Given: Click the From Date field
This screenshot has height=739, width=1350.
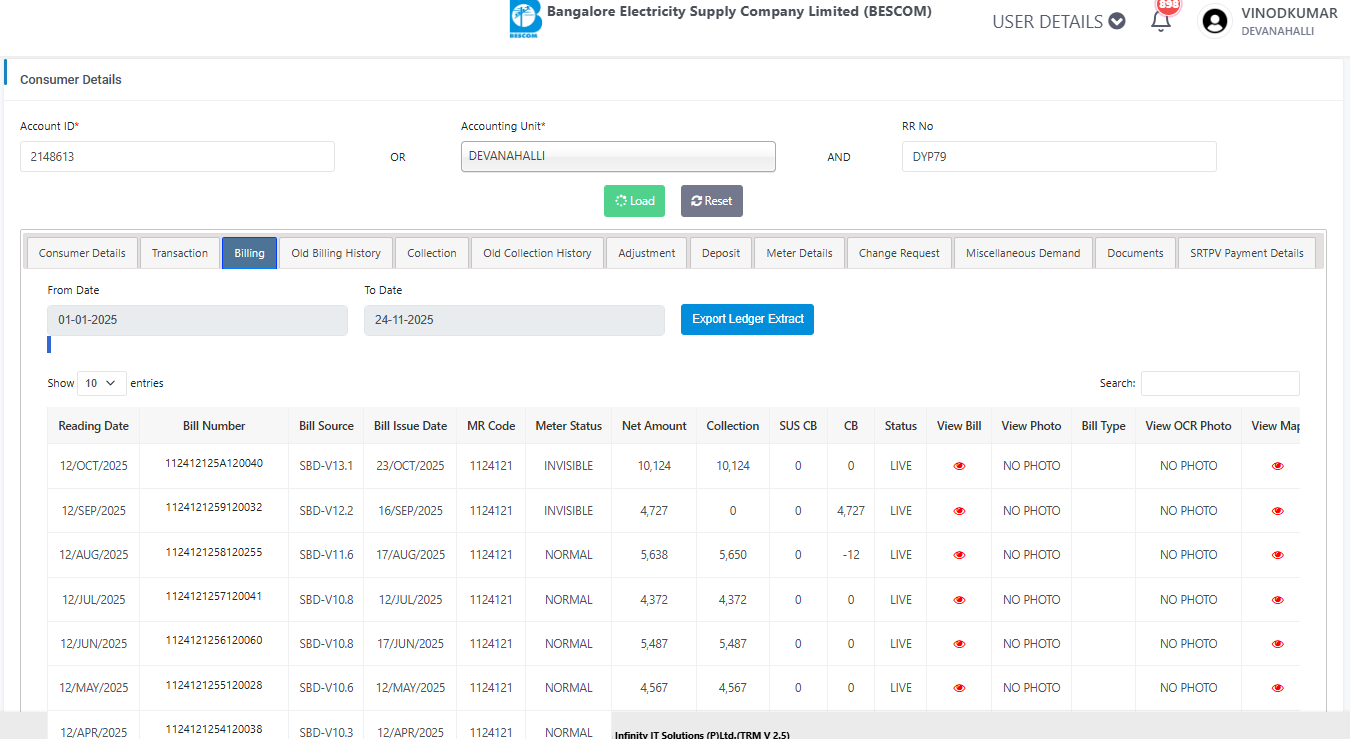Looking at the screenshot, I should tap(197, 320).
